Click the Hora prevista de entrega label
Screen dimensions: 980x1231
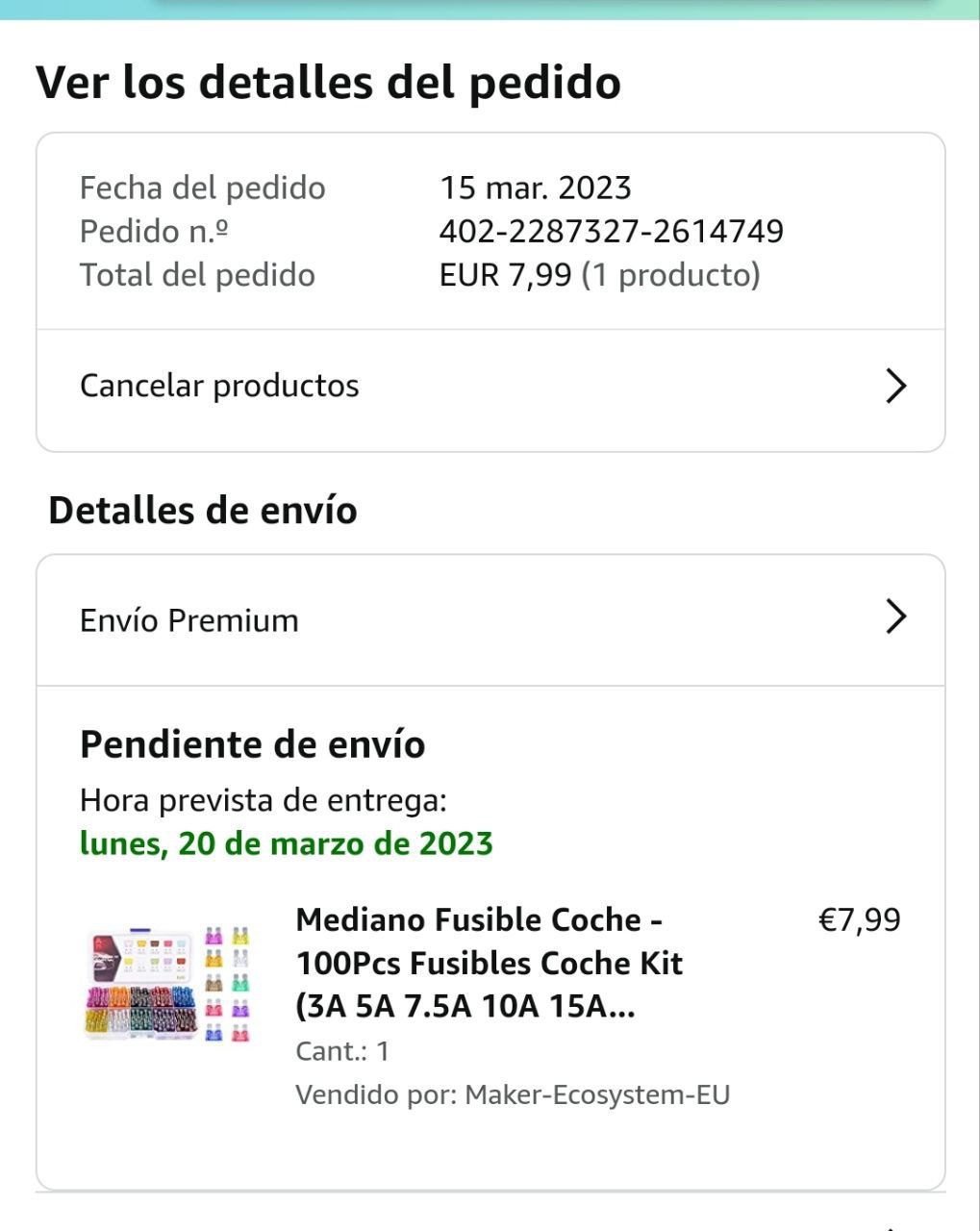pos(263,800)
